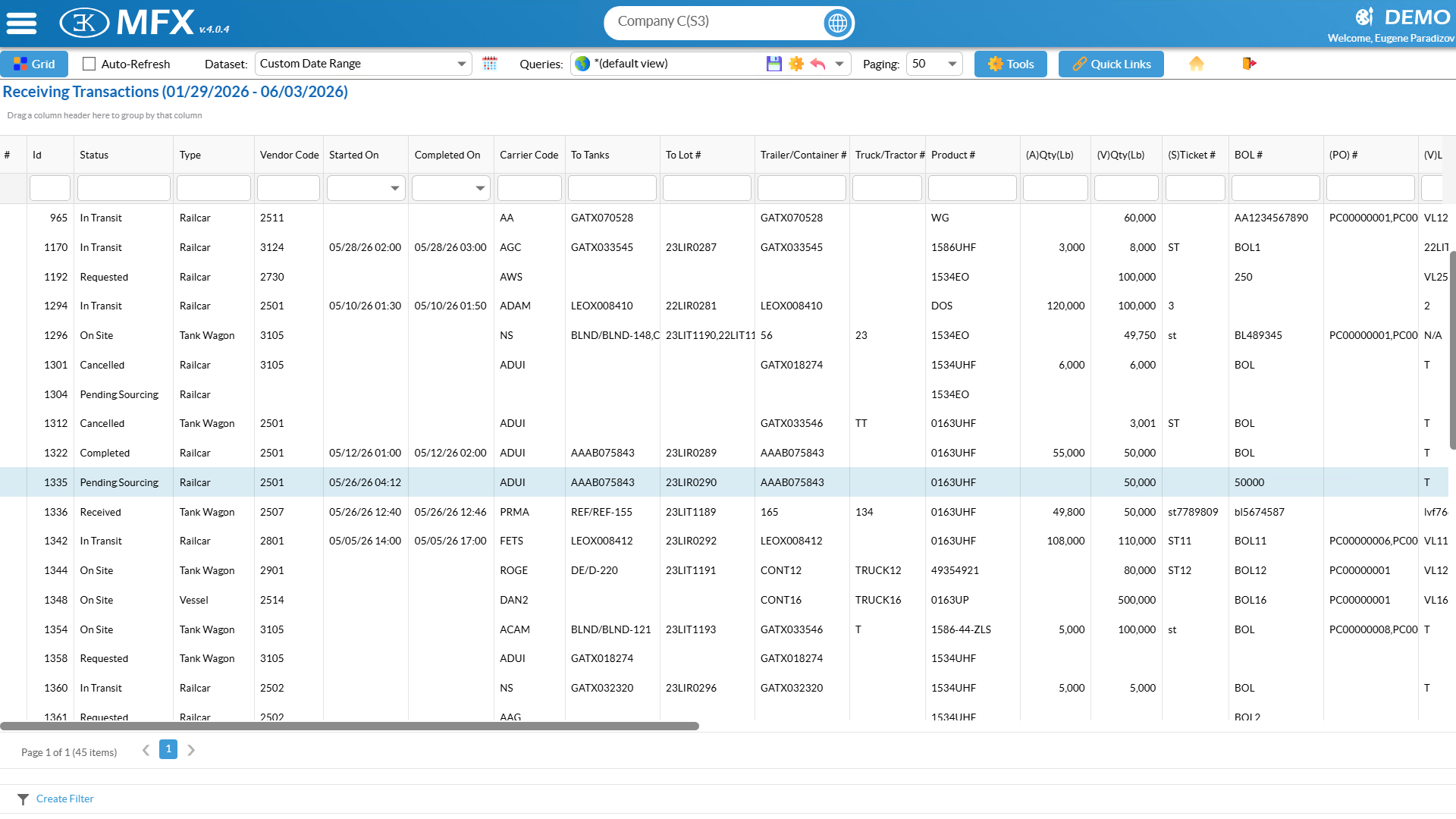The width and height of the screenshot is (1456, 819).
Task: Open the Started On filter dropdown
Action: (395, 188)
